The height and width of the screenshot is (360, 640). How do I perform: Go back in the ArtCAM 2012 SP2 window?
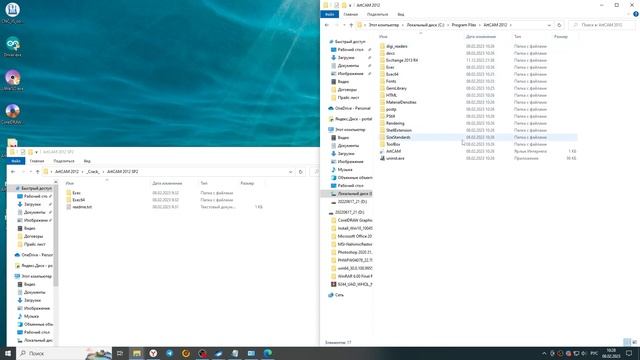[x=13, y=172]
